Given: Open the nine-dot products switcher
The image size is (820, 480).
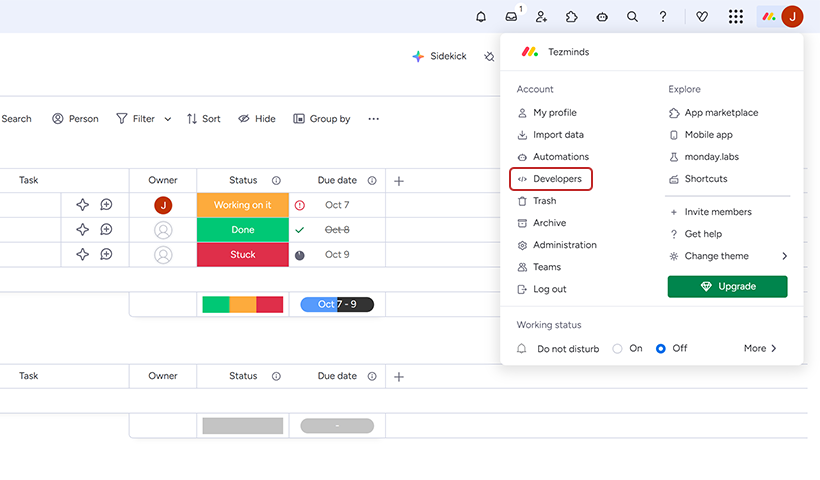Looking at the screenshot, I should point(736,17).
